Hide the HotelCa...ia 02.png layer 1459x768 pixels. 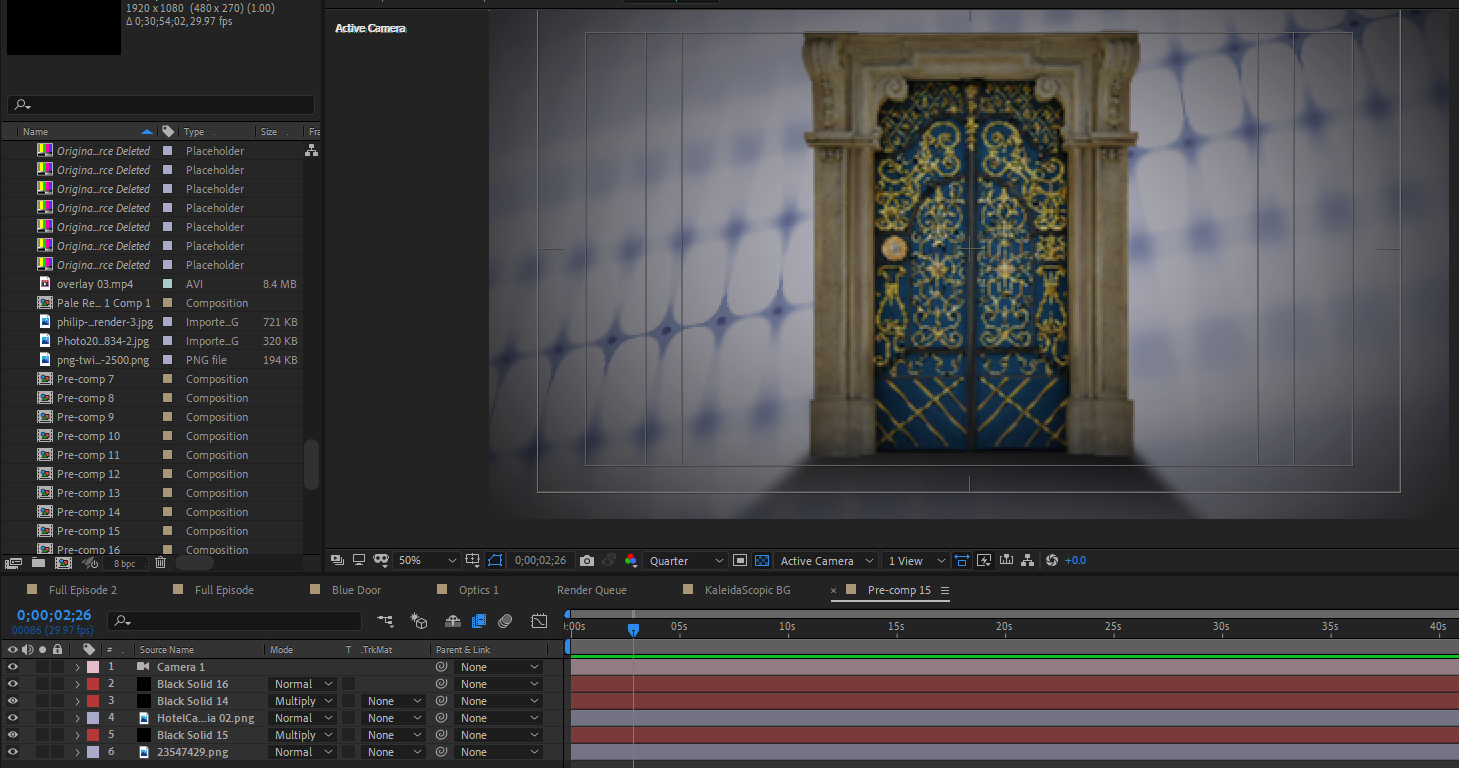coord(12,717)
